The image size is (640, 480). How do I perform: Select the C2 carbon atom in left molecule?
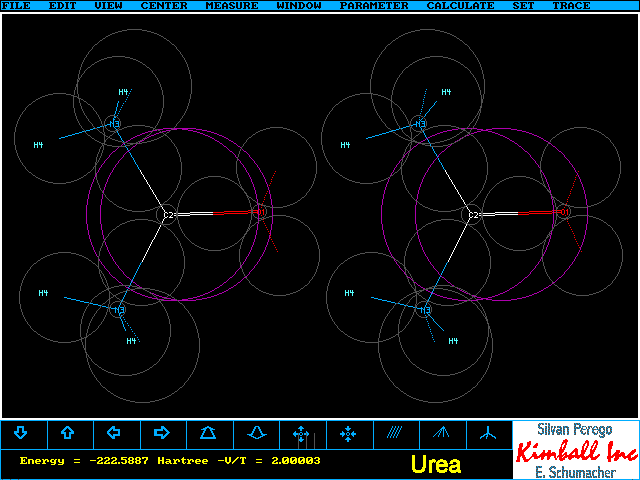(x=168, y=215)
